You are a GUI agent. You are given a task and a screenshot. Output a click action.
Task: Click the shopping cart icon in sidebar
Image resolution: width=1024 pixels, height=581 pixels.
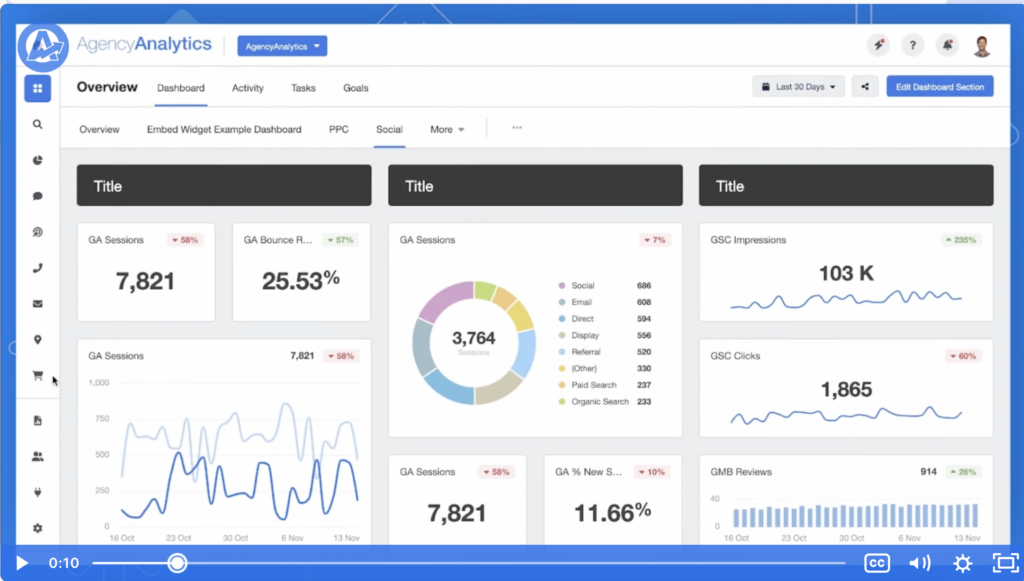[x=38, y=376]
